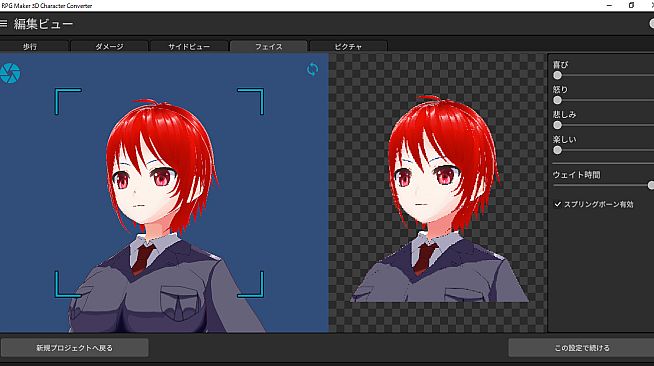
Task: Click 新規プロジェクトへ戻る button
Action: [75, 348]
